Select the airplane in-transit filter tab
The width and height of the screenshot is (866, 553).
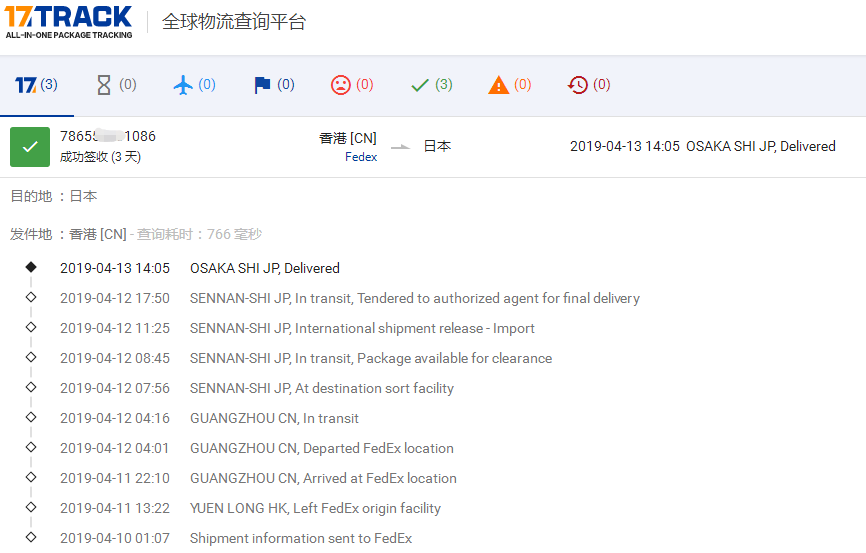pyautogui.click(x=194, y=85)
